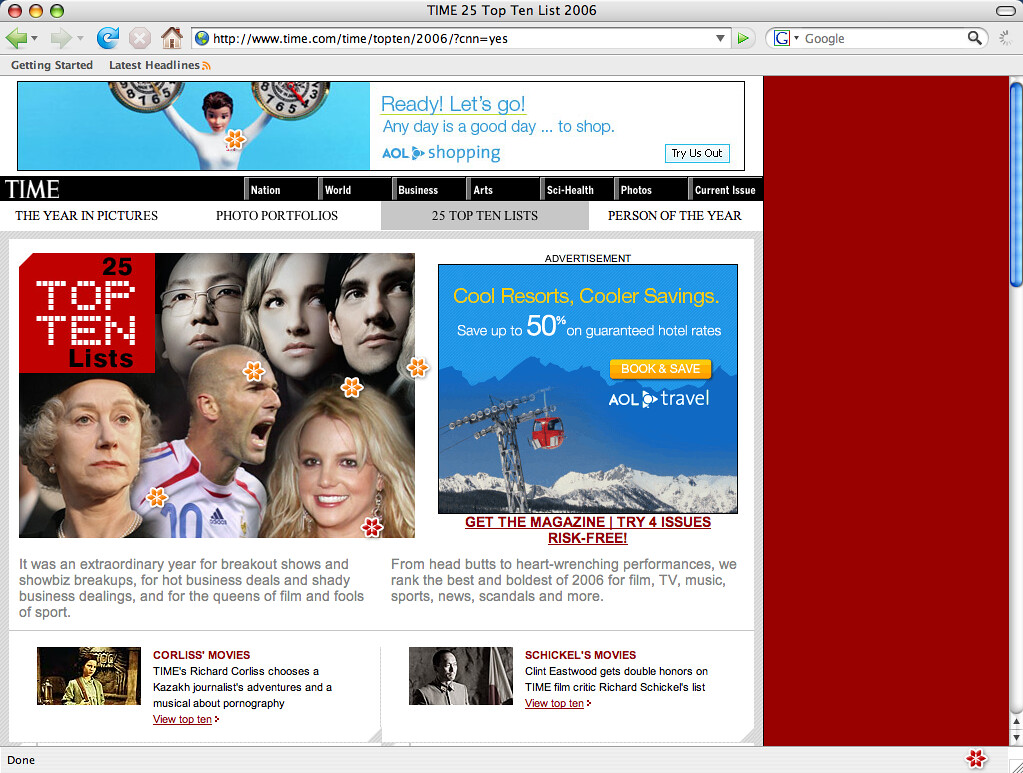Click Get the Magazine Try 4 Issues link
Viewport: 1023px width, 773px height.
588,530
